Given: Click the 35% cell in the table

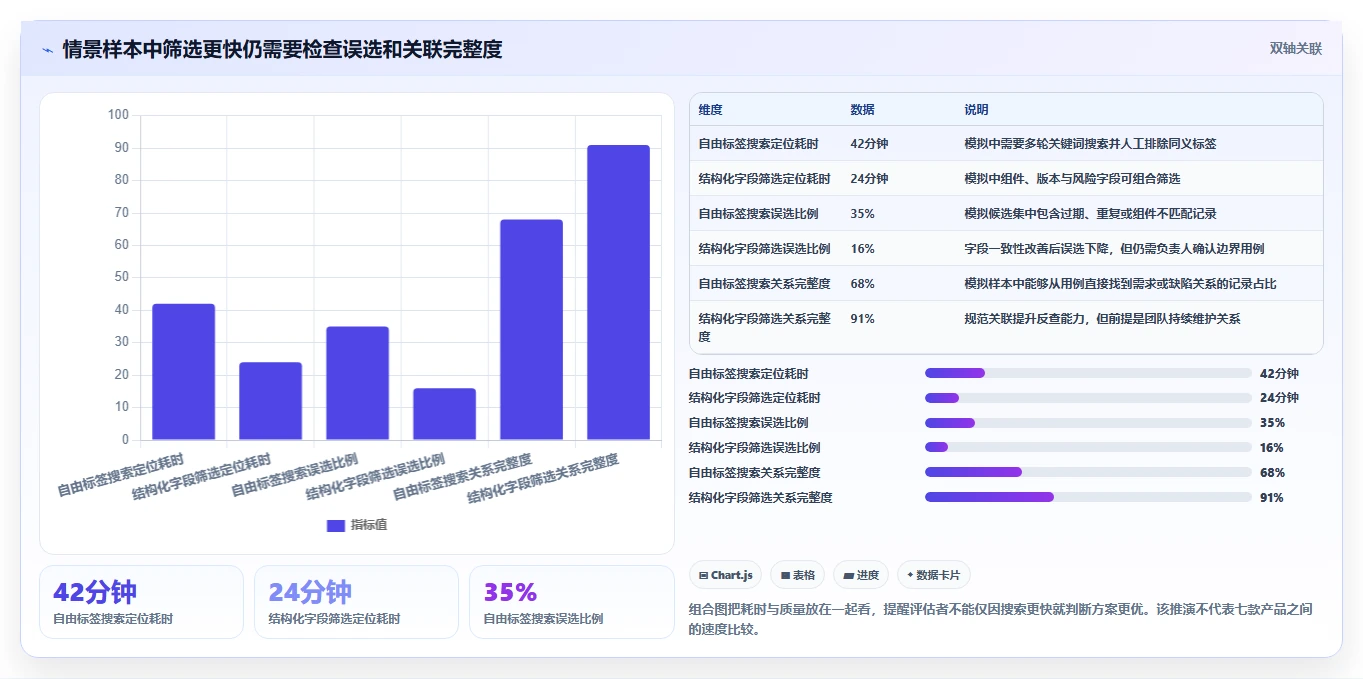Looking at the screenshot, I should [x=862, y=214].
